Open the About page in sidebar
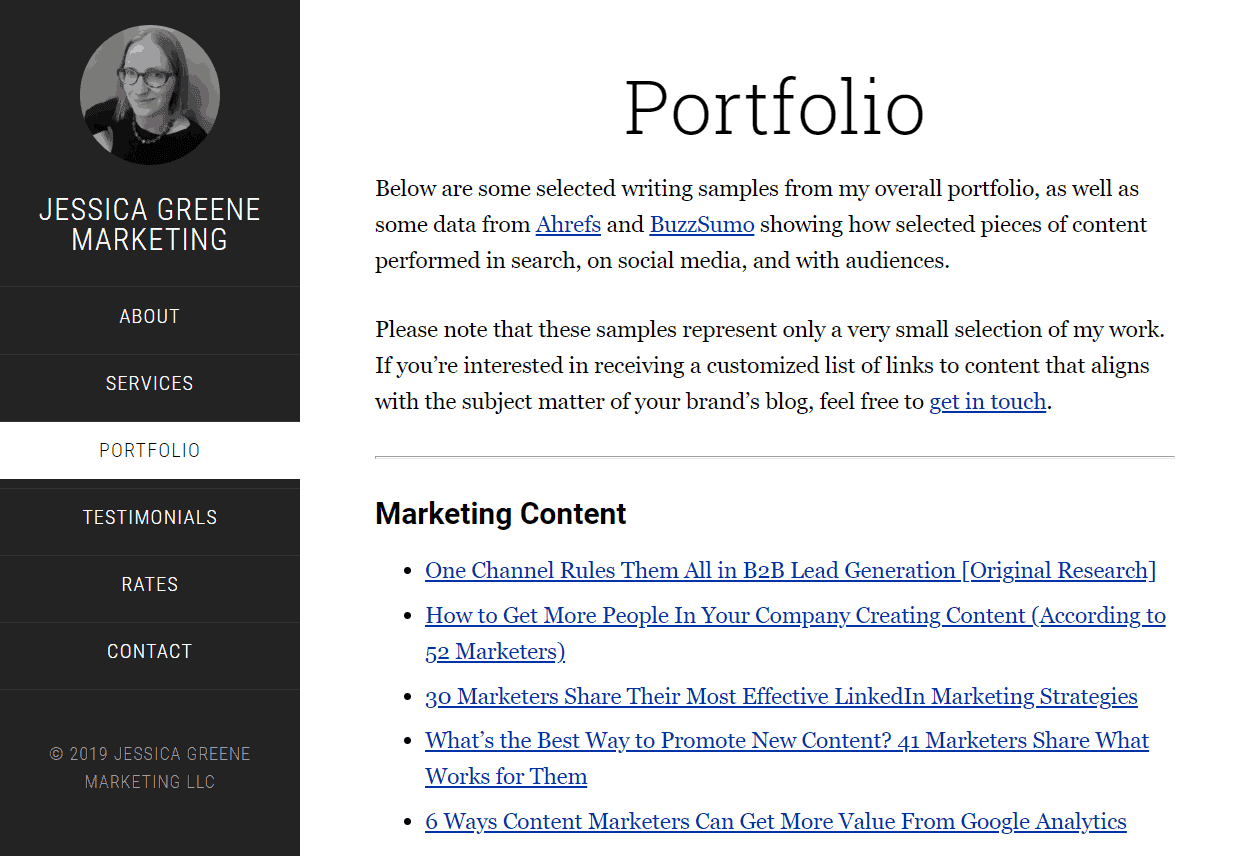Viewport: 1250px width, 856px height. coord(150,316)
